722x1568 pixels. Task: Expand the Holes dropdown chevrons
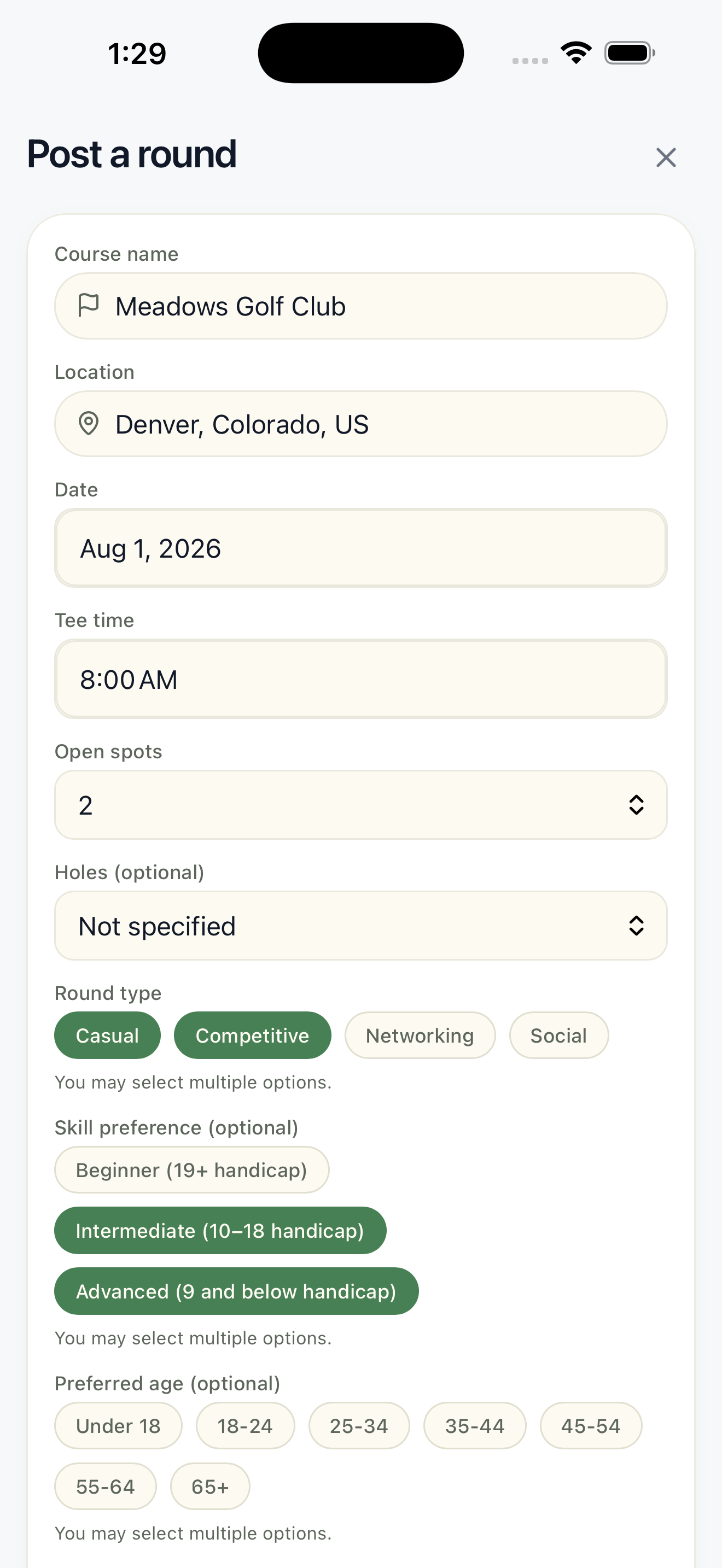(x=636, y=925)
